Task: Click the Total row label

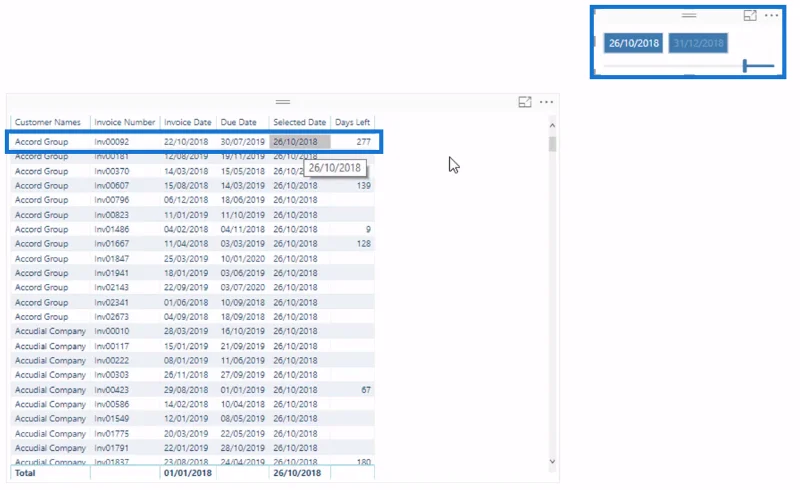Action: (25, 473)
